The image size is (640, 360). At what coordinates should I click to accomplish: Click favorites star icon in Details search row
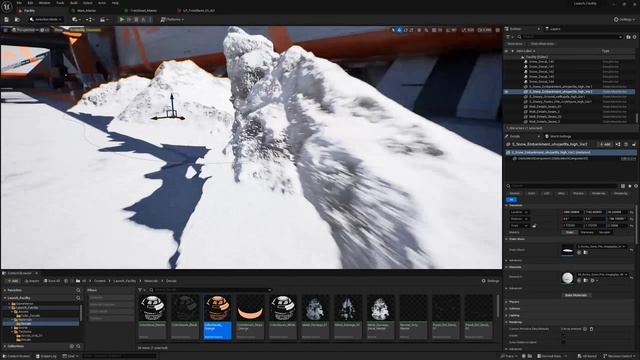(x=629, y=186)
